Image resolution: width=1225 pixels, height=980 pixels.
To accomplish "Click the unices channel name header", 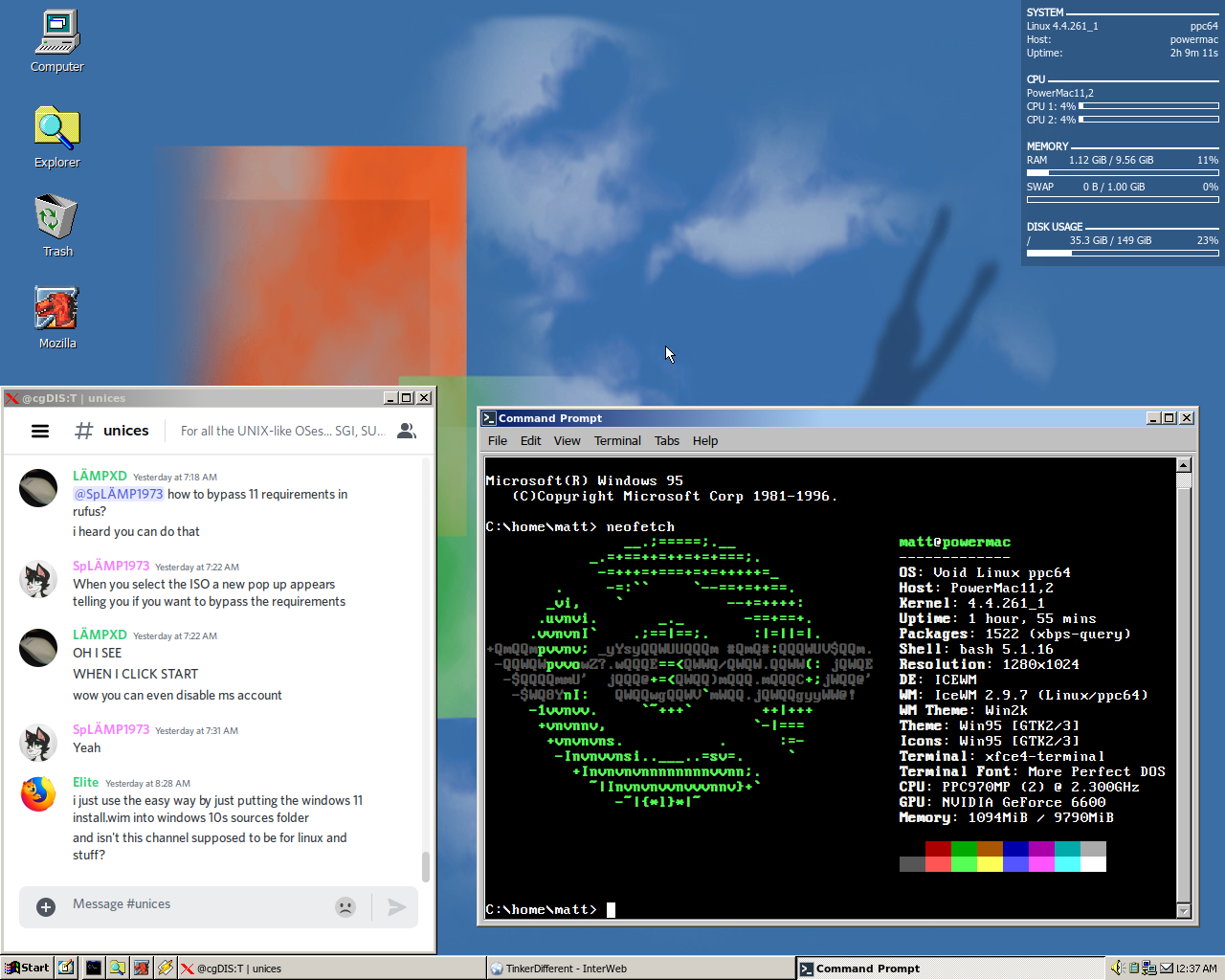I will tap(126, 431).
